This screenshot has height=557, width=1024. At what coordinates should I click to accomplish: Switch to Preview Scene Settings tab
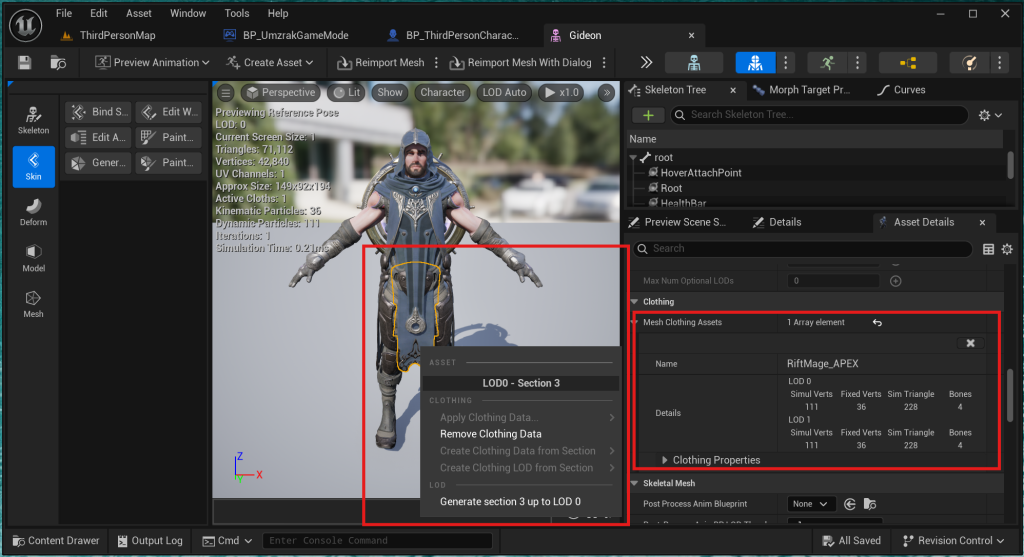(x=677, y=222)
